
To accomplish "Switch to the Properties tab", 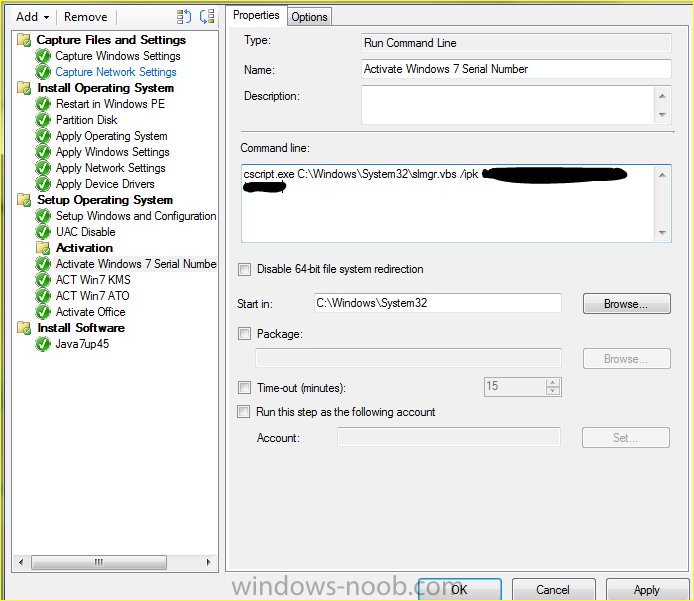I will (256, 15).
